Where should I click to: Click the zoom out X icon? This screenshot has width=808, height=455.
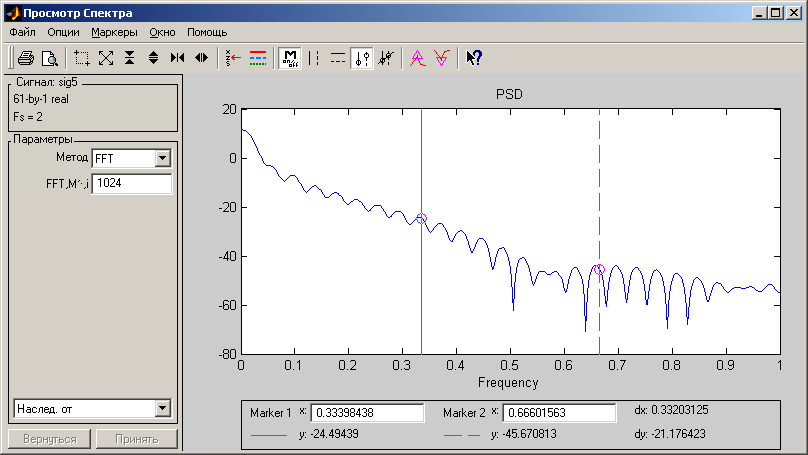pos(201,58)
